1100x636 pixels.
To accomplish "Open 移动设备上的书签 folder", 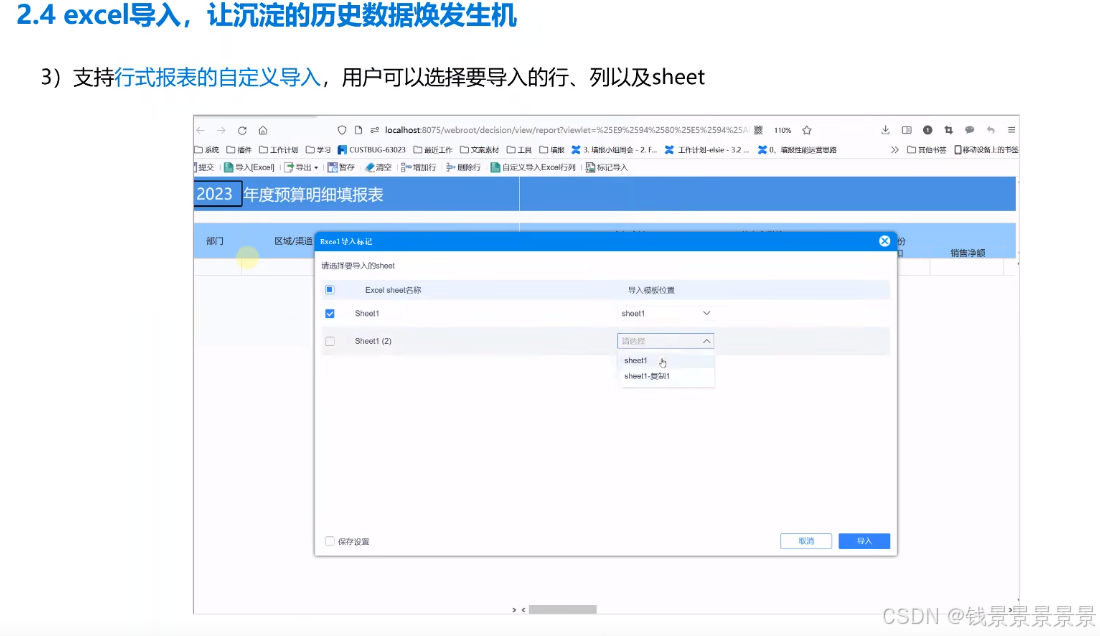I will coord(986,150).
